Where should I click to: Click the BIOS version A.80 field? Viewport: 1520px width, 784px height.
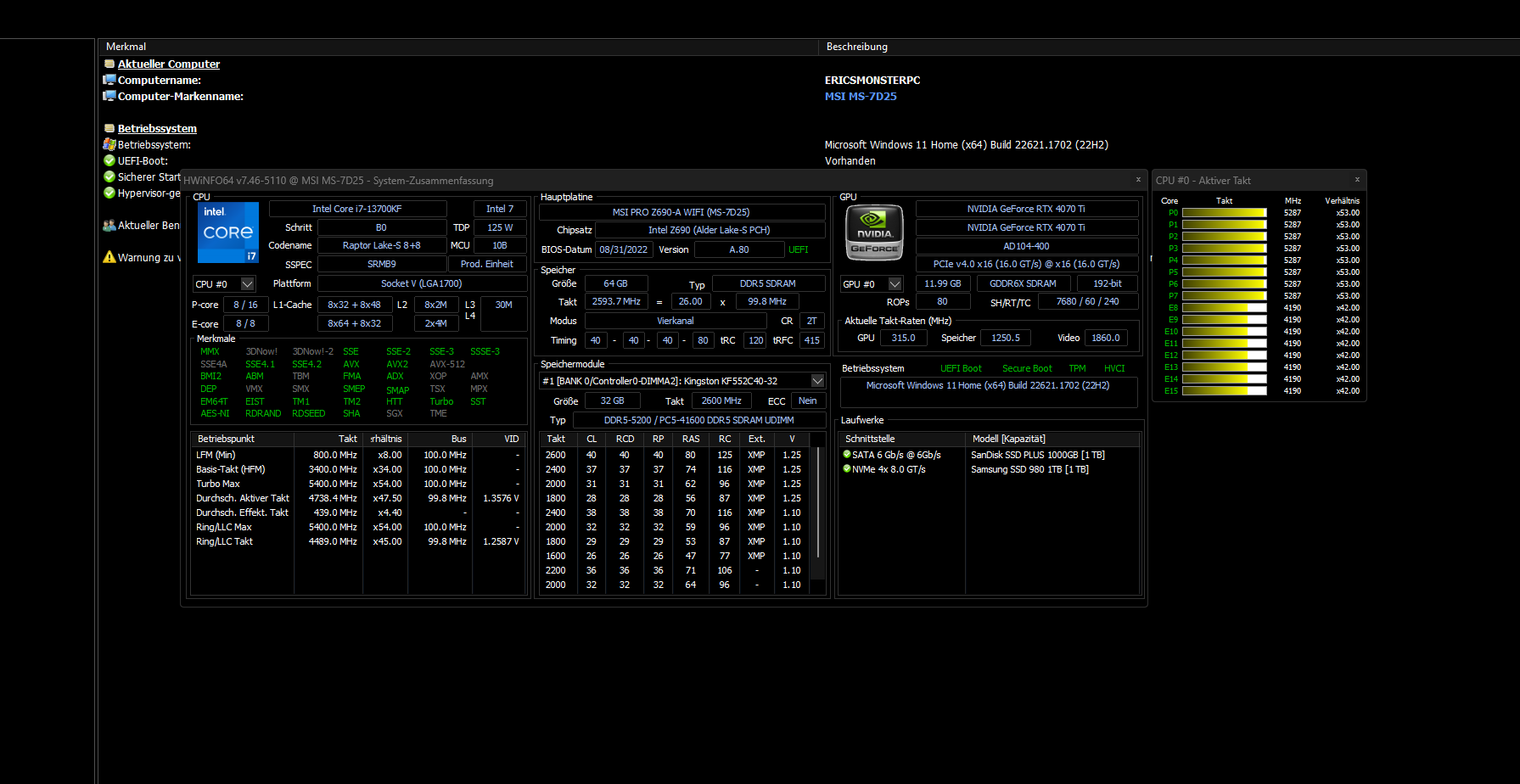[x=739, y=249]
